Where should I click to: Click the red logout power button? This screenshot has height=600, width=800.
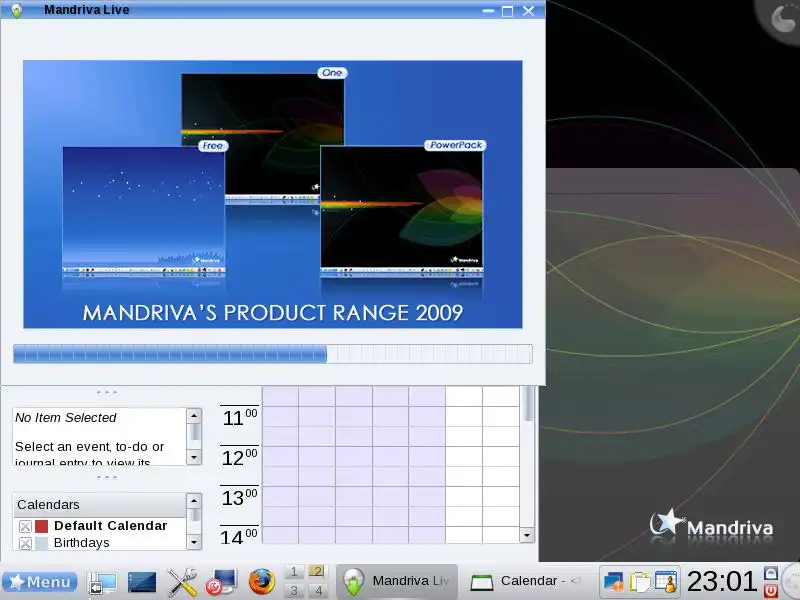771,591
